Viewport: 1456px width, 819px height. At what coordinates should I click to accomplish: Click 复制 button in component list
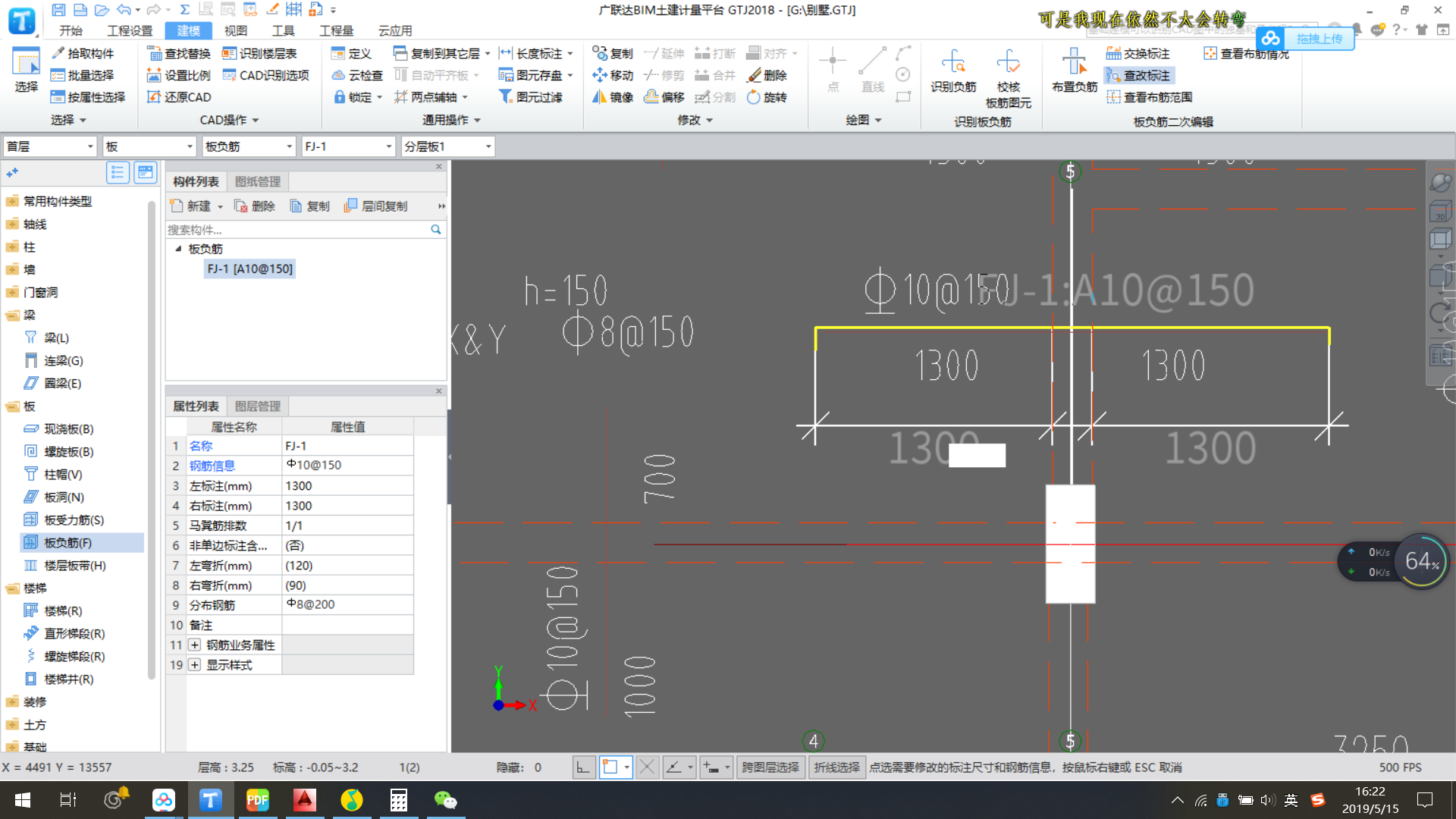pos(310,206)
